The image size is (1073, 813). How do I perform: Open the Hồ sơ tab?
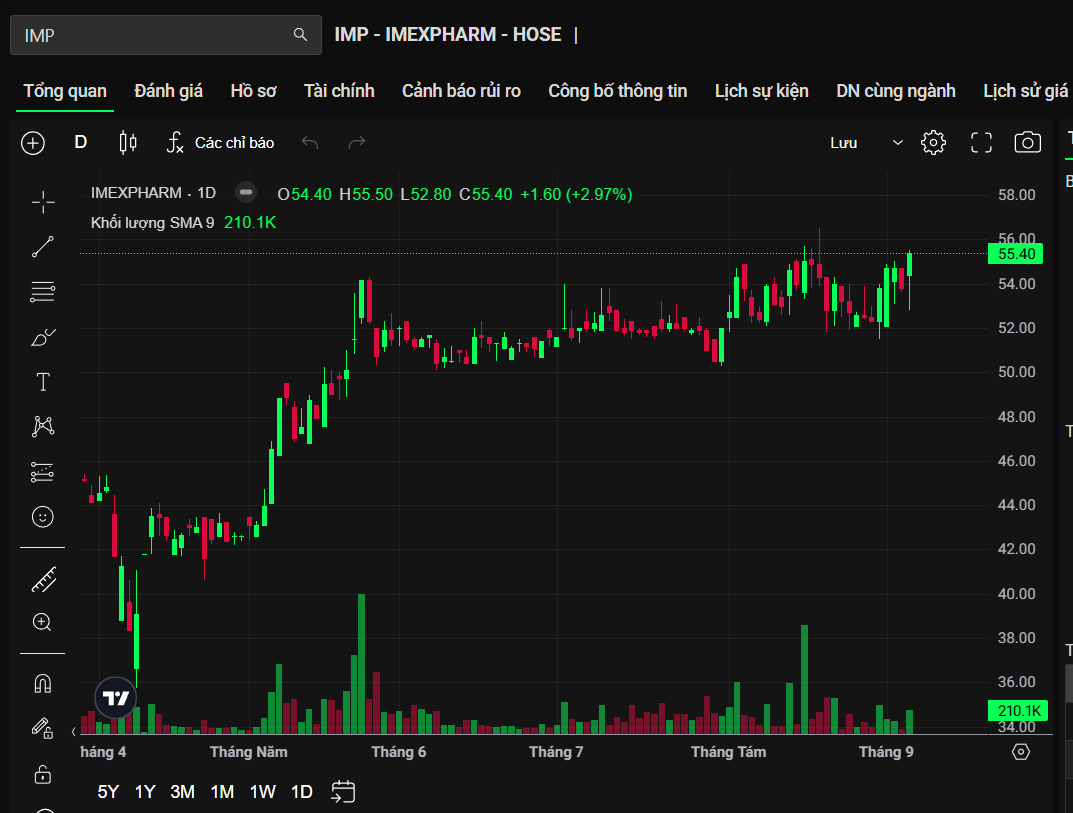(x=253, y=91)
